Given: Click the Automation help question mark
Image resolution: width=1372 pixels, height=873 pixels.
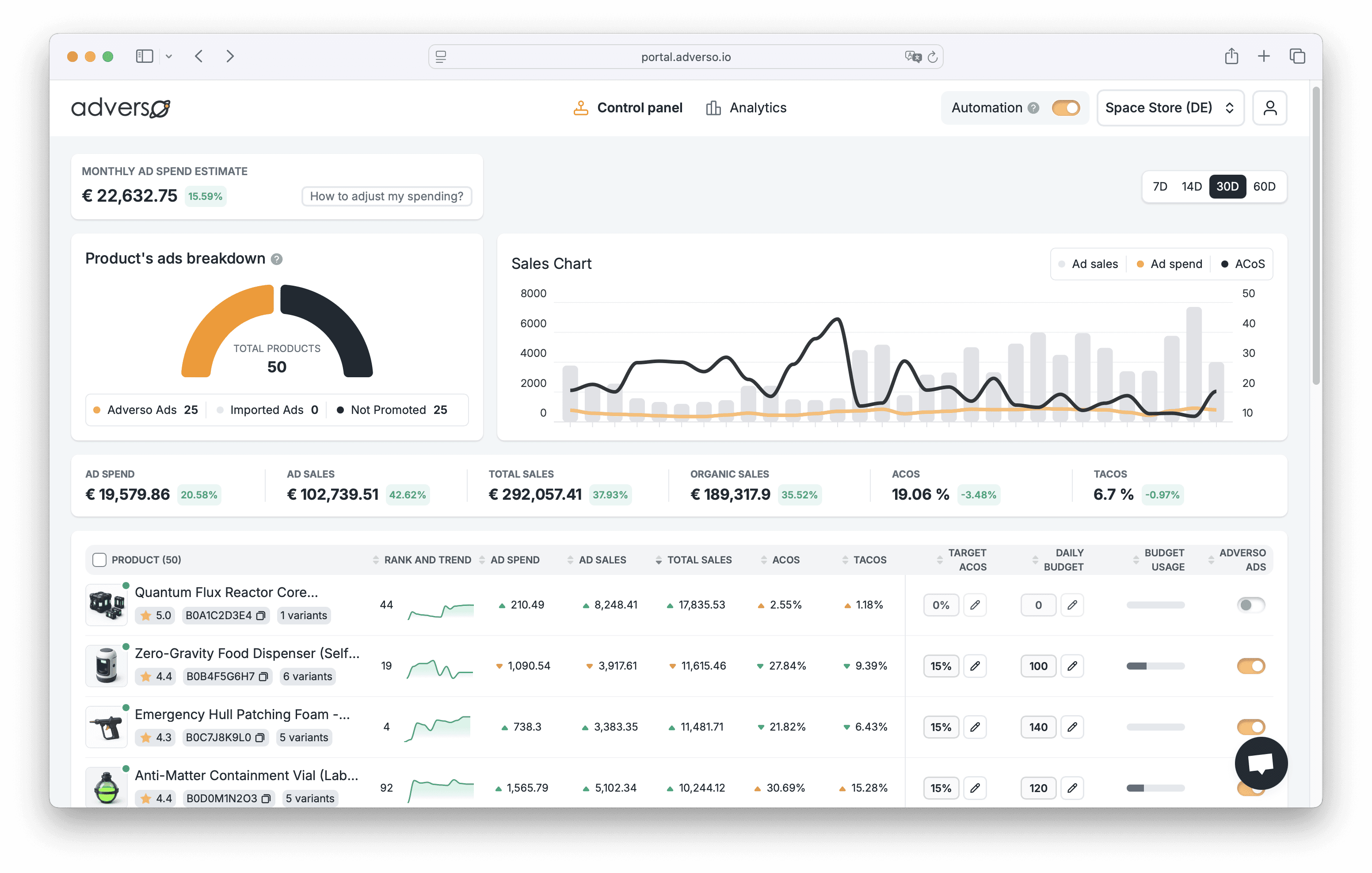Looking at the screenshot, I should (x=1033, y=108).
